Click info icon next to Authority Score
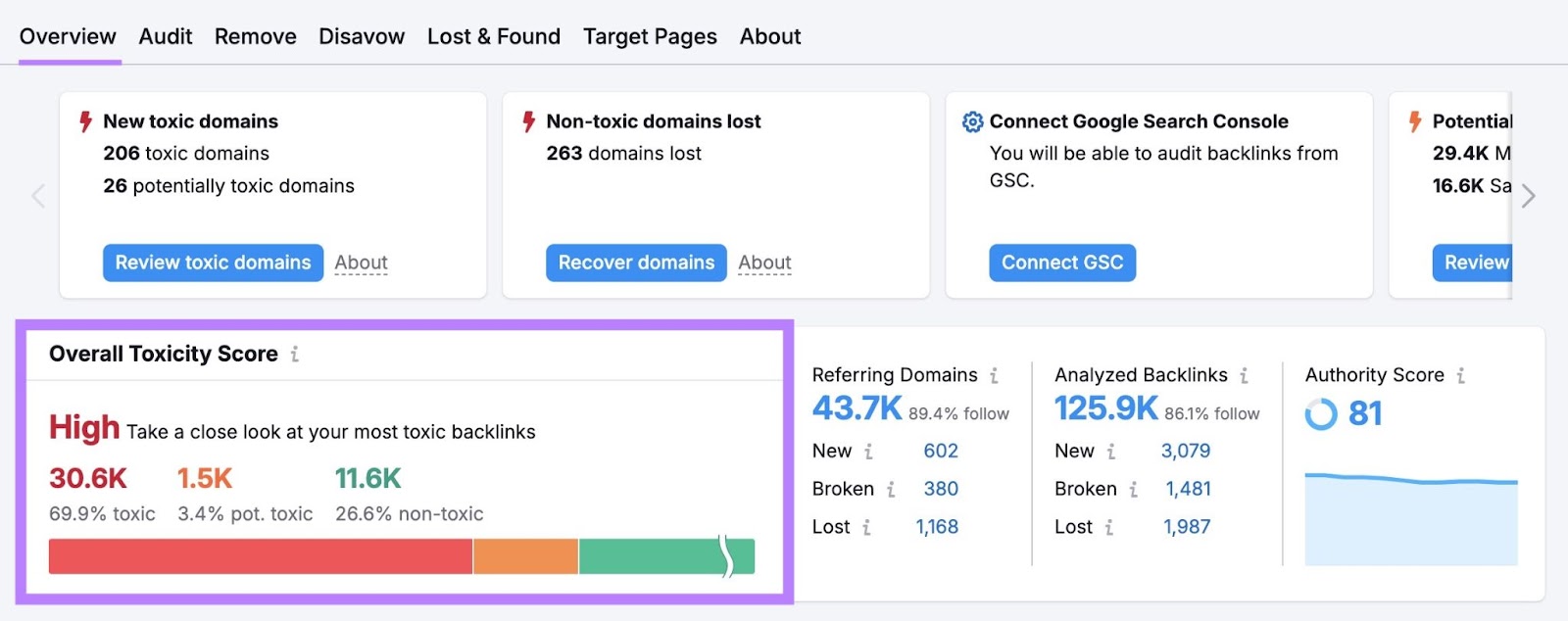 point(1460,375)
